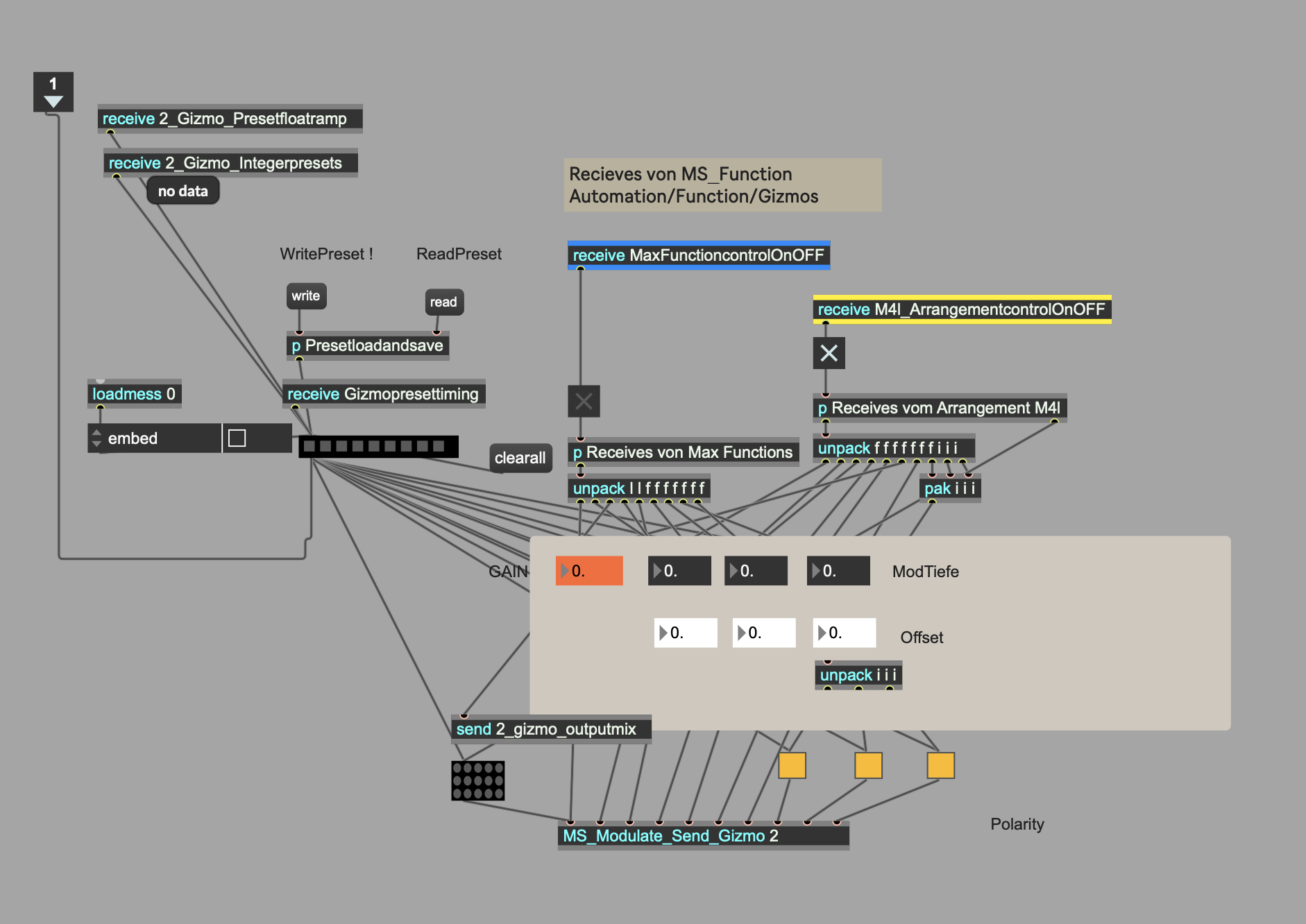Click the Recieves von MS_Function comment box

[x=722, y=185]
